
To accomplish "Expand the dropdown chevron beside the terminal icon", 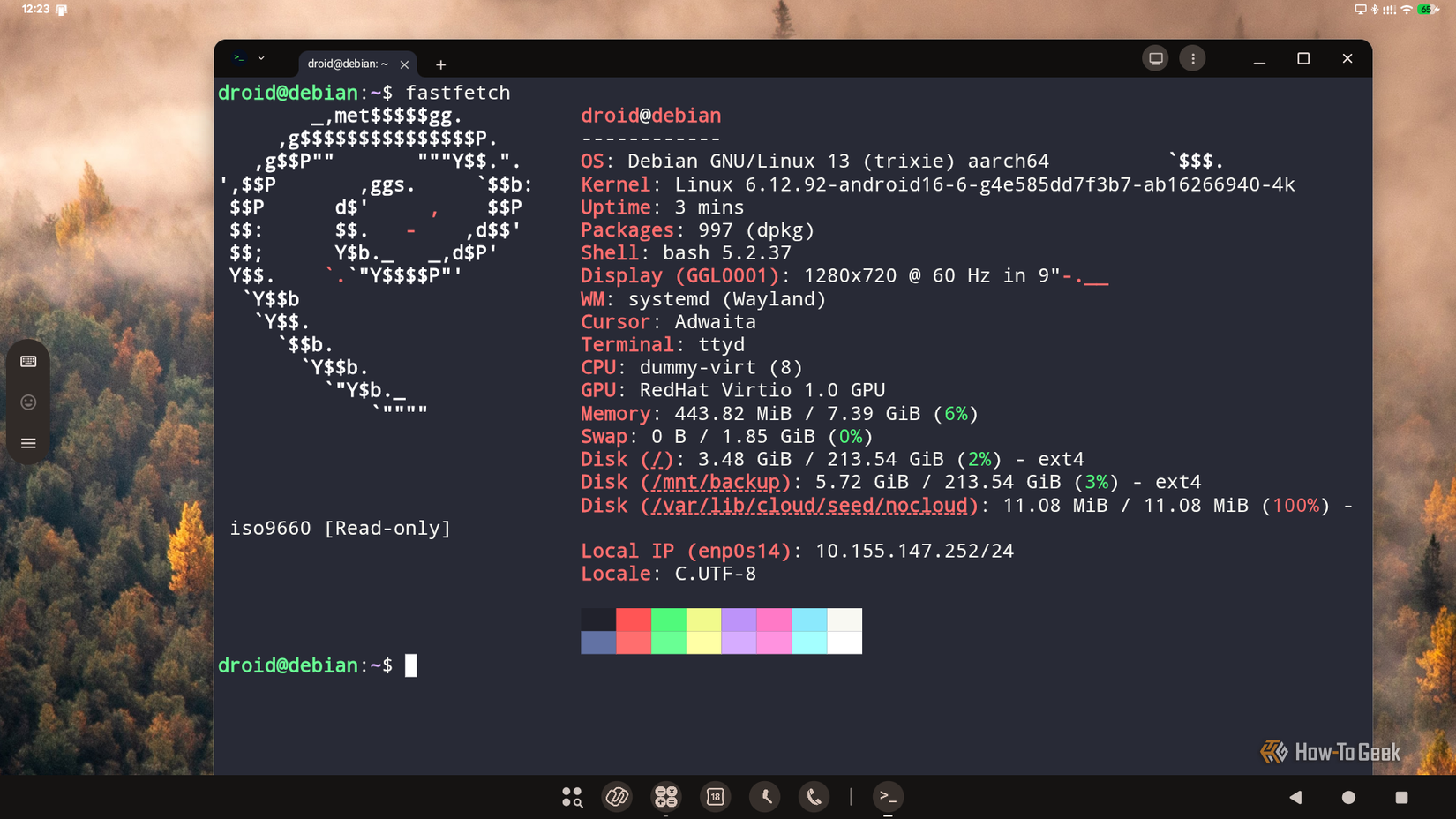I will pos(261,58).
